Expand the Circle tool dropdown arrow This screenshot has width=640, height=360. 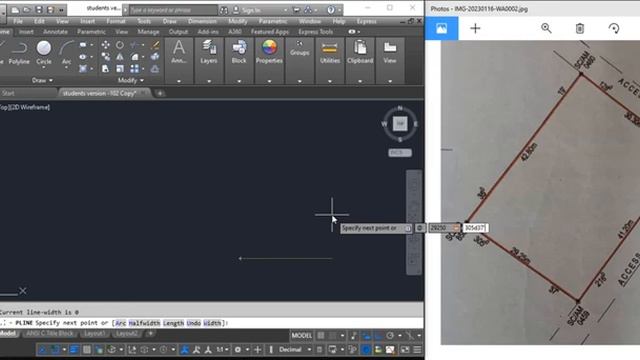pyautogui.click(x=44, y=67)
